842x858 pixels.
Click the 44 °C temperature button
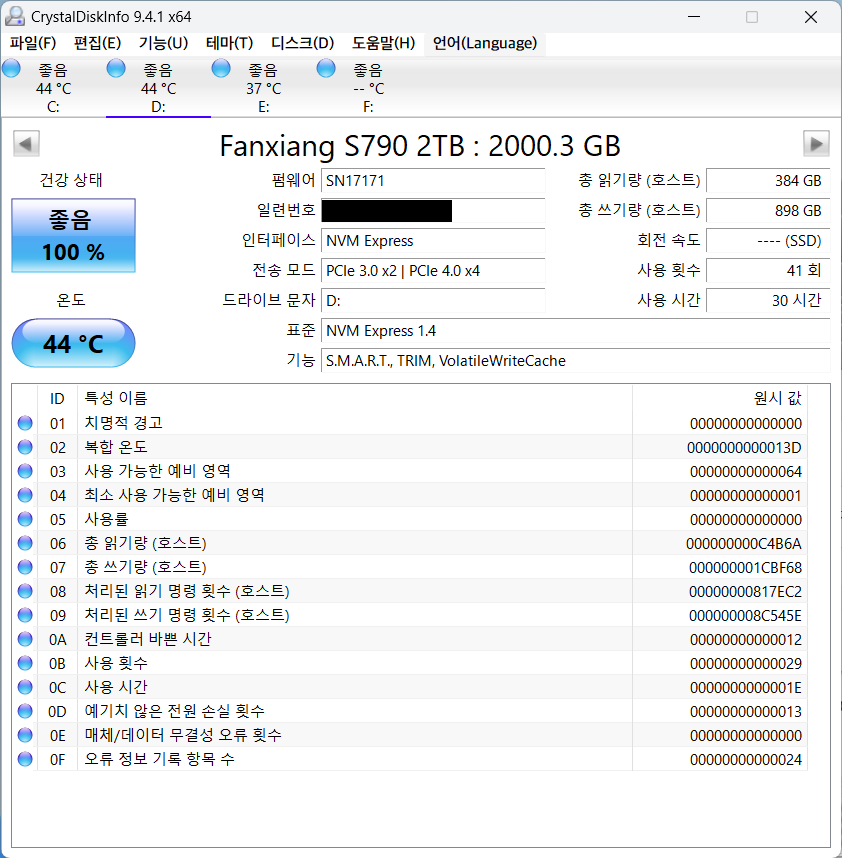point(73,343)
